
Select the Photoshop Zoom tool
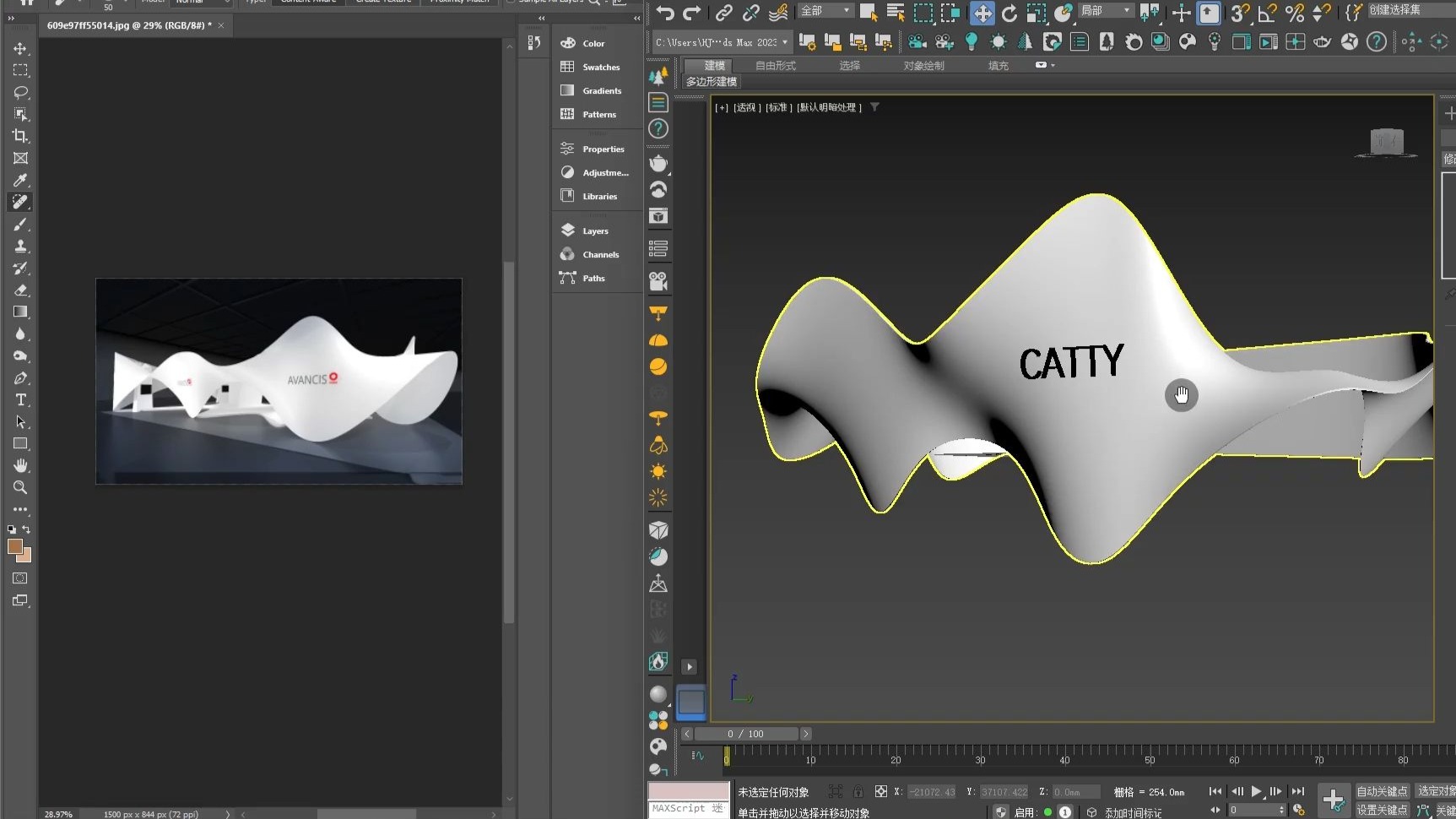click(x=20, y=488)
